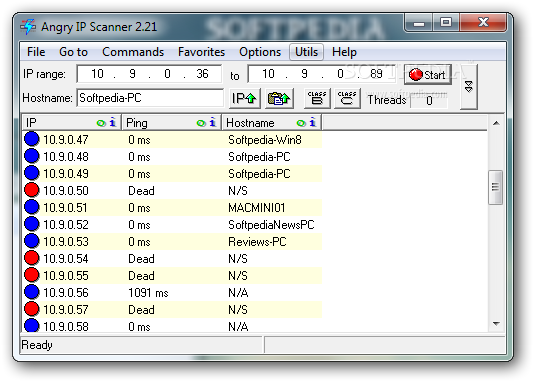Viewport: 534px width, 382px height.
Task: Click the blue status dot for 10.9.0.58
Action: point(32,325)
